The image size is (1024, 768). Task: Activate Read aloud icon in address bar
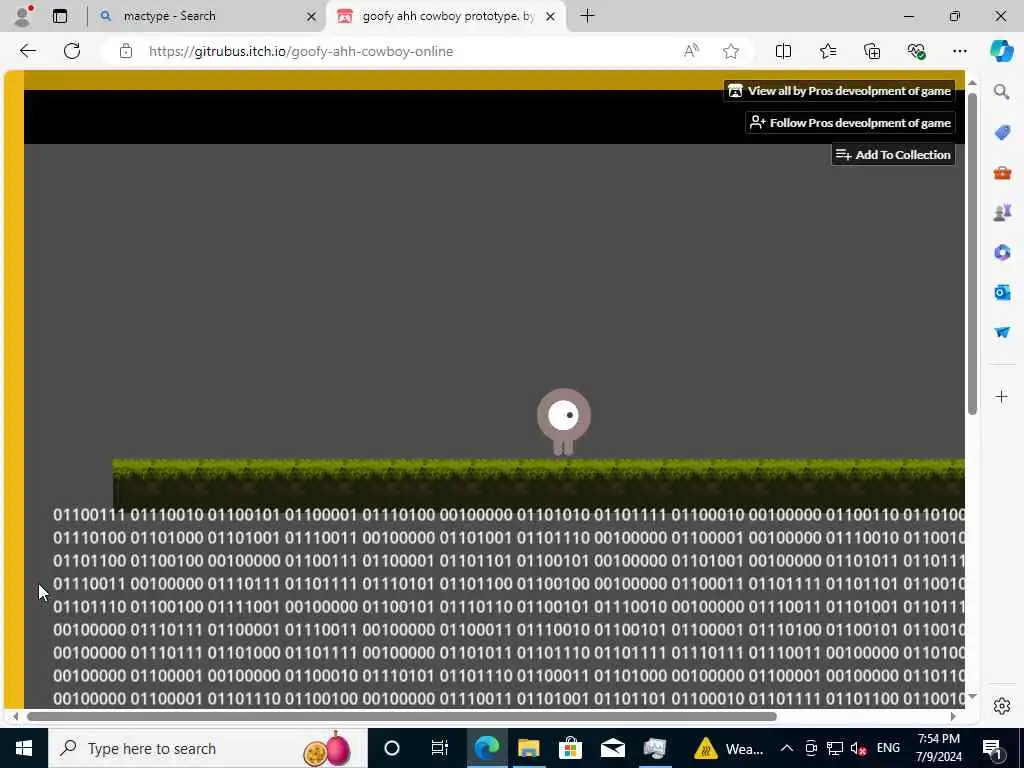click(x=691, y=51)
